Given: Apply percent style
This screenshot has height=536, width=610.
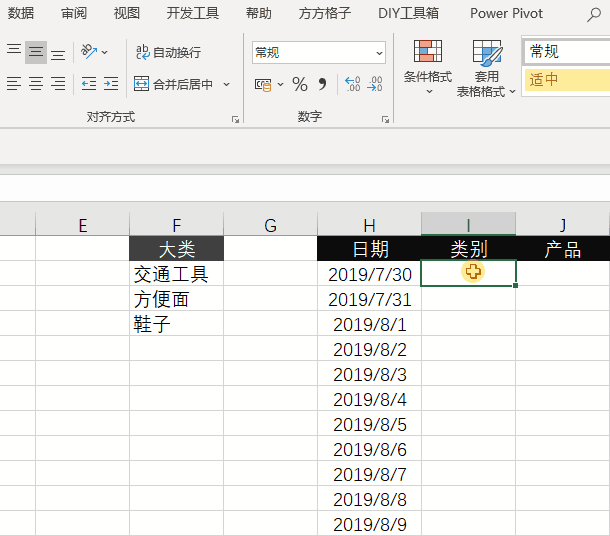Looking at the screenshot, I should click(300, 84).
